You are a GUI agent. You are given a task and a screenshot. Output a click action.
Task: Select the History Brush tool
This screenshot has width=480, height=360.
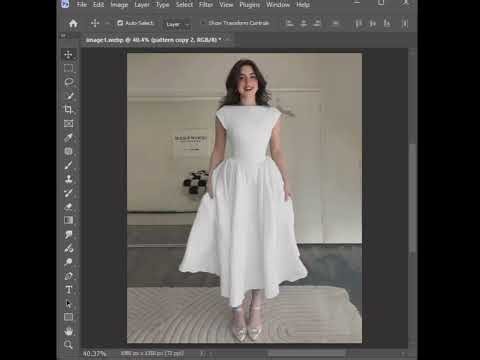click(x=68, y=193)
